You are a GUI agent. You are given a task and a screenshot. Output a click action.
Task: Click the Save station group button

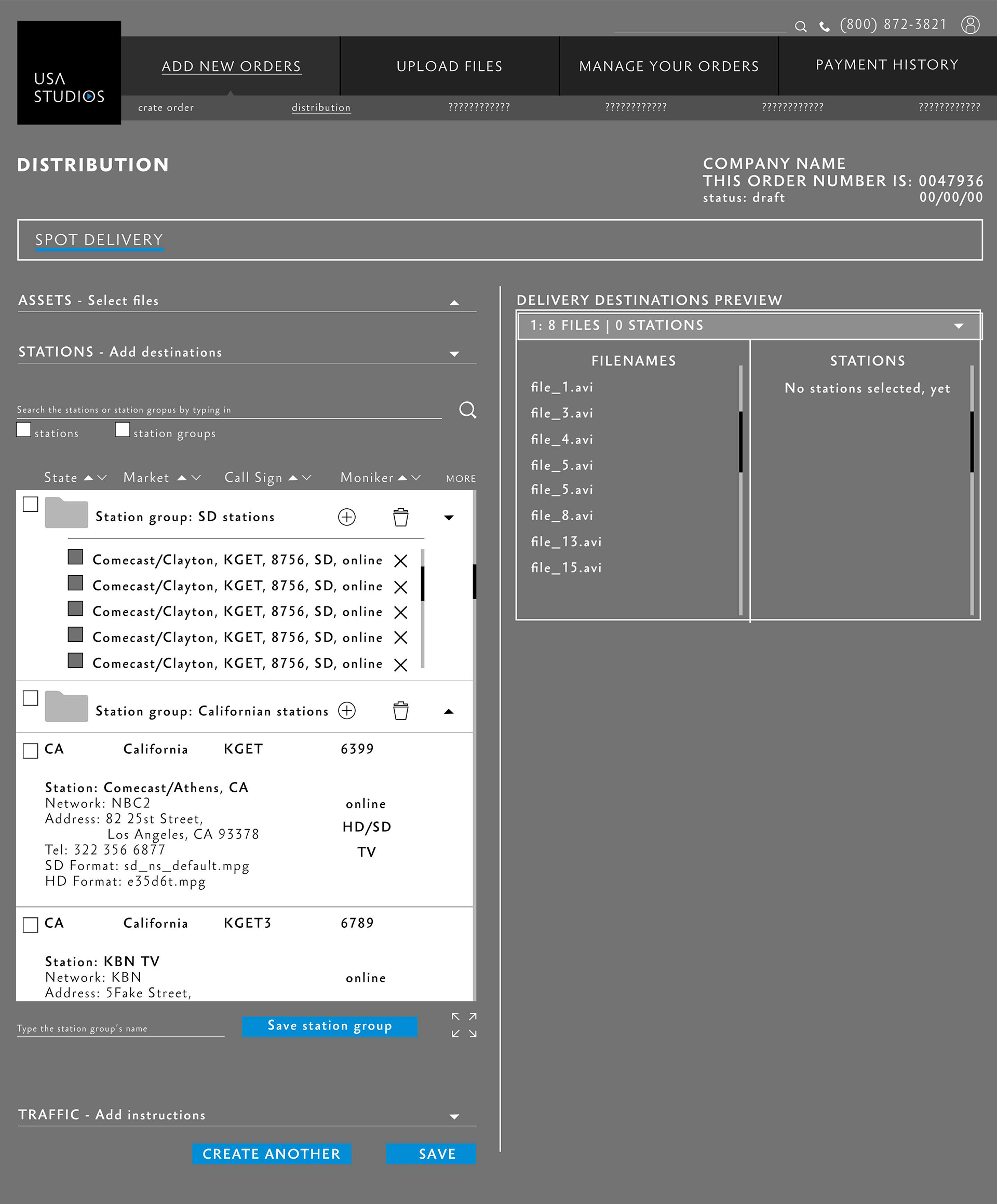(x=329, y=1026)
